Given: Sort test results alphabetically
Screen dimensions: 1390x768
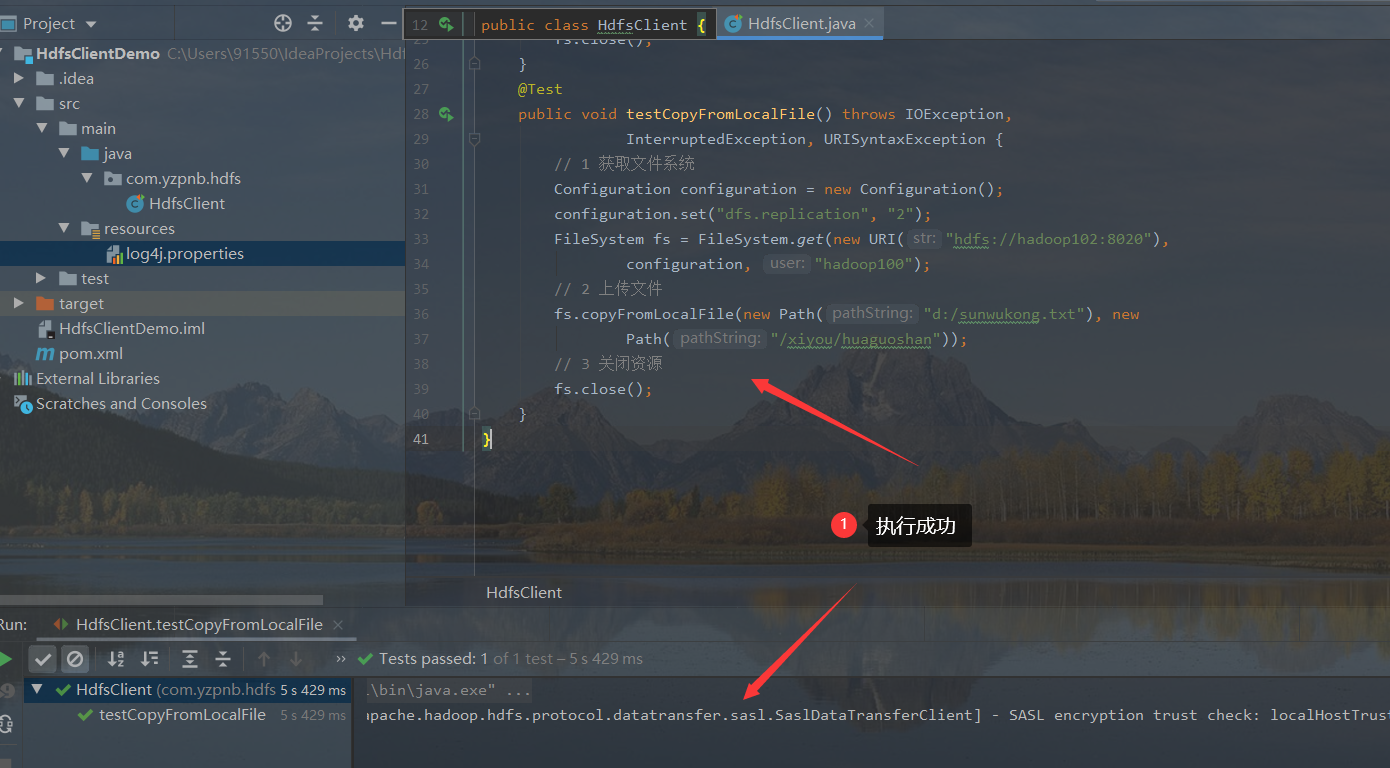Looking at the screenshot, I should [116, 659].
